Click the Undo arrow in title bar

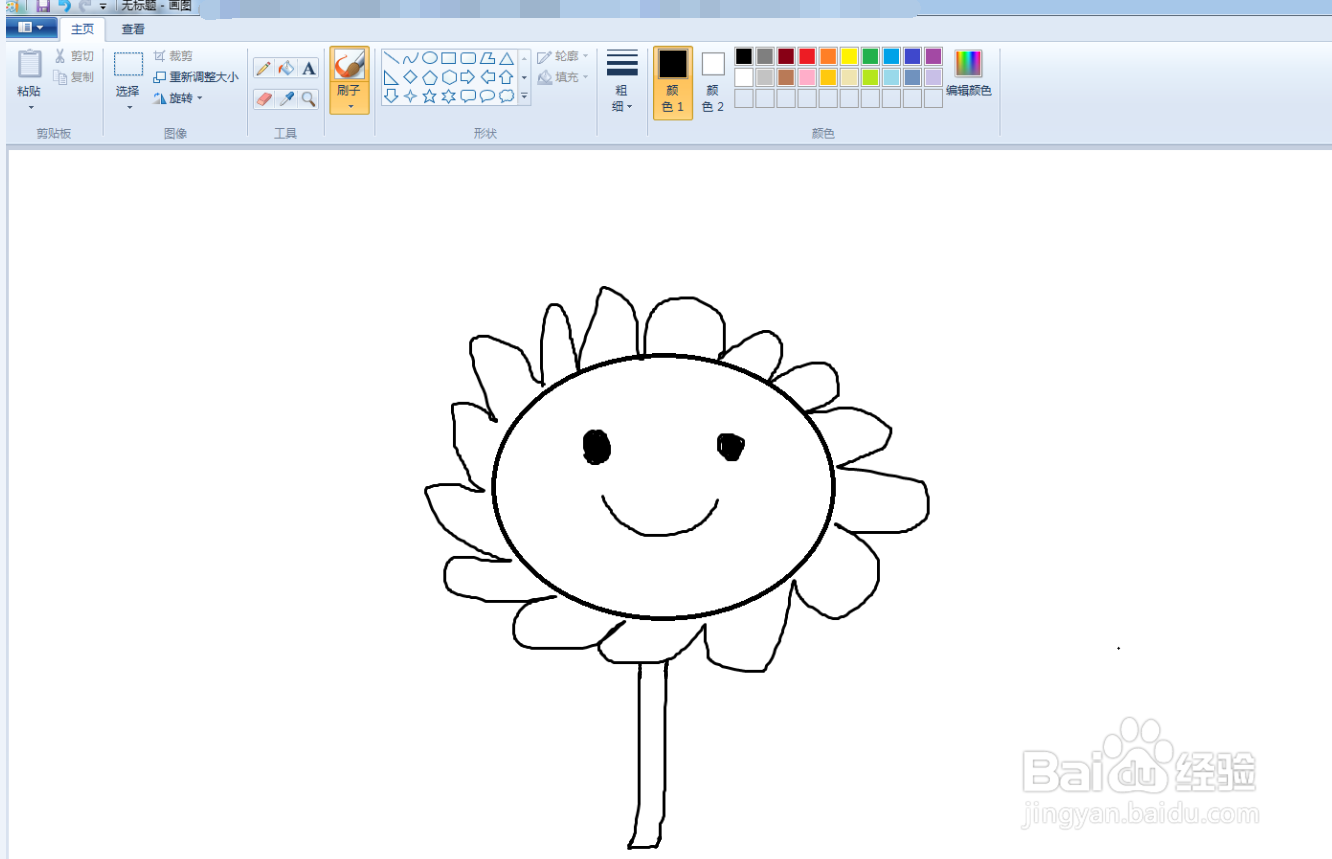pos(65,6)
